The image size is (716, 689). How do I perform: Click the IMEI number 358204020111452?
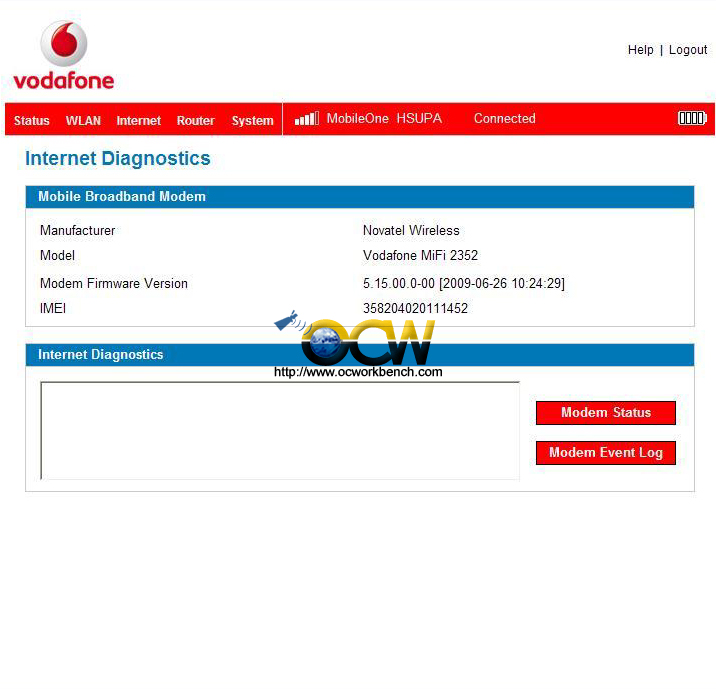pyautogui.click(x=415, y=309)
